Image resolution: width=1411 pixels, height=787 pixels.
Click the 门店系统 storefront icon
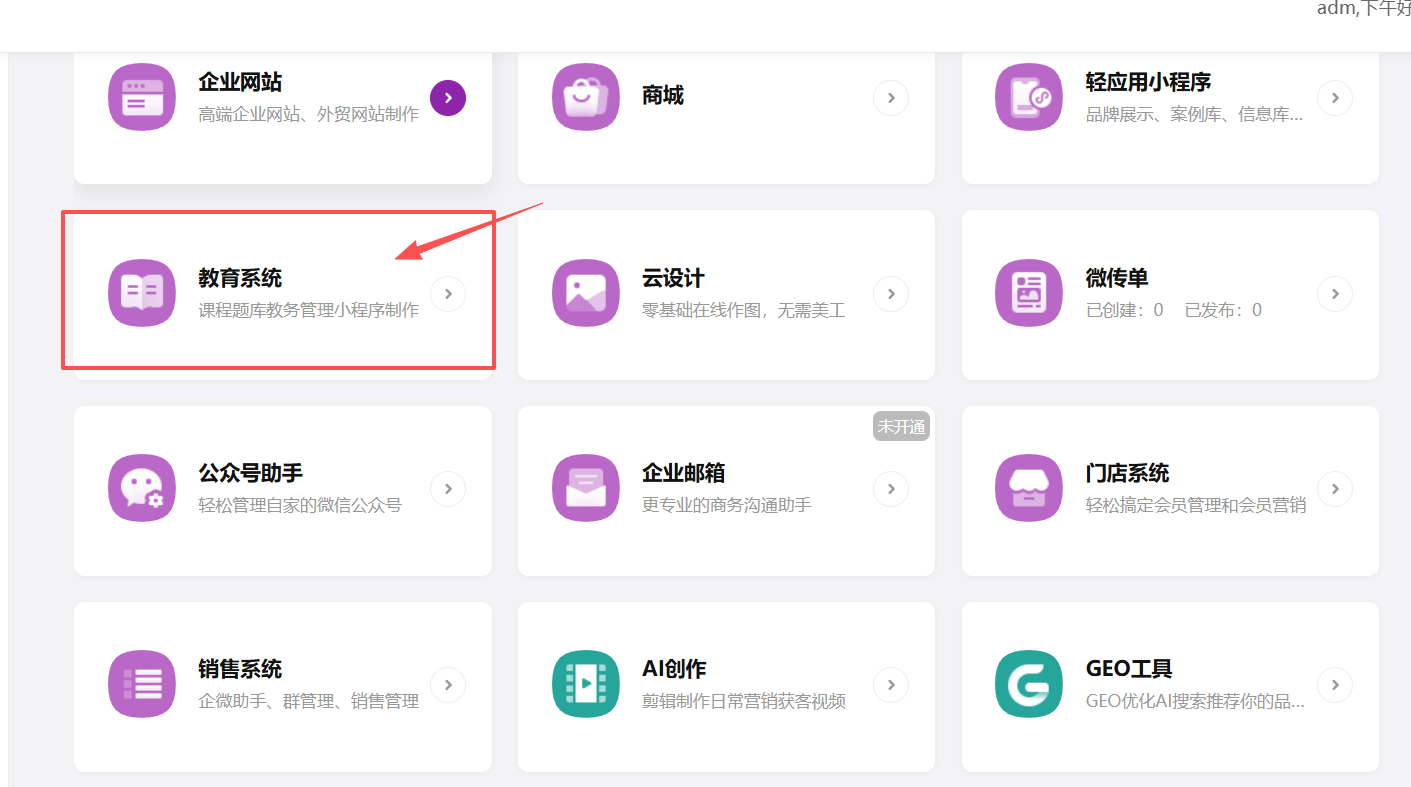1029,488
